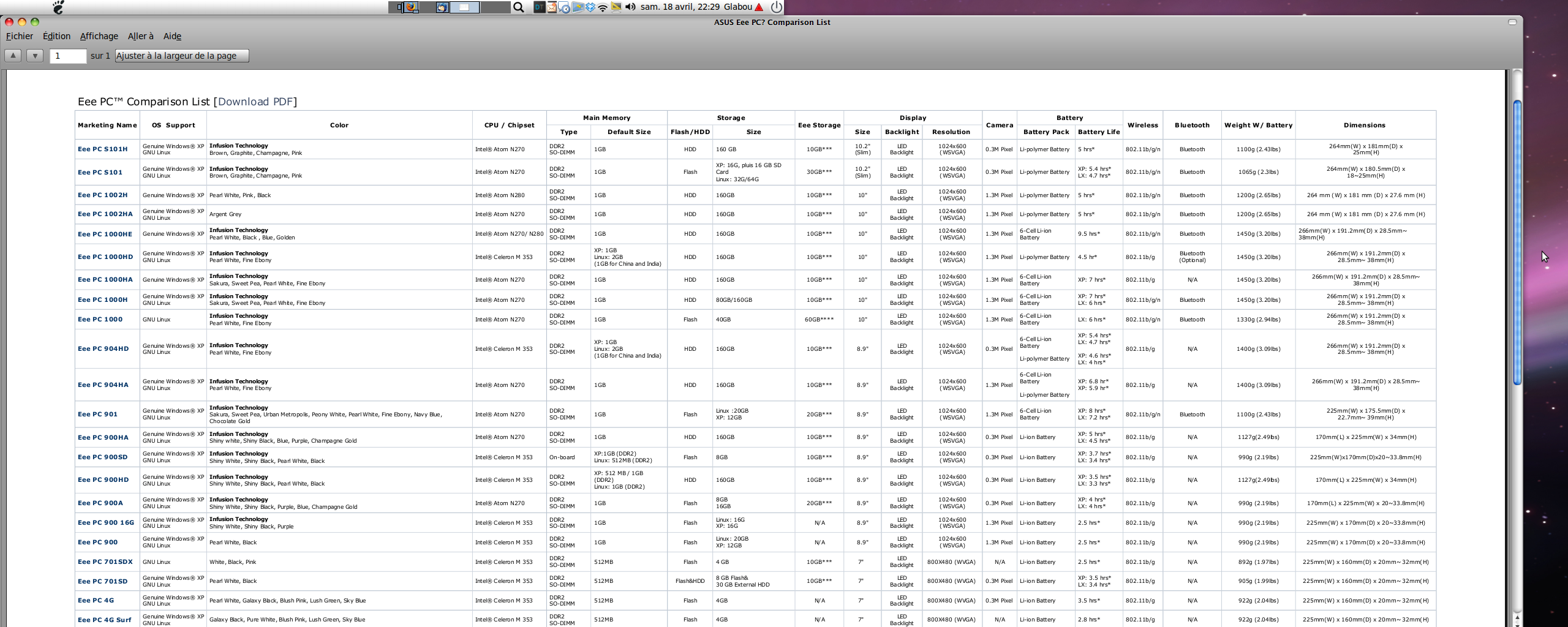Open the Glabou user menu in panel
Image resolution: width=1568 pixels, height=627 pixels.
[x=737, y=7]
